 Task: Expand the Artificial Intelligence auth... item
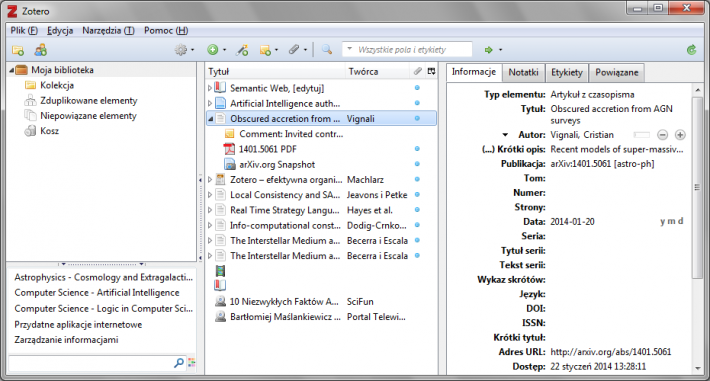coord(210,103)
